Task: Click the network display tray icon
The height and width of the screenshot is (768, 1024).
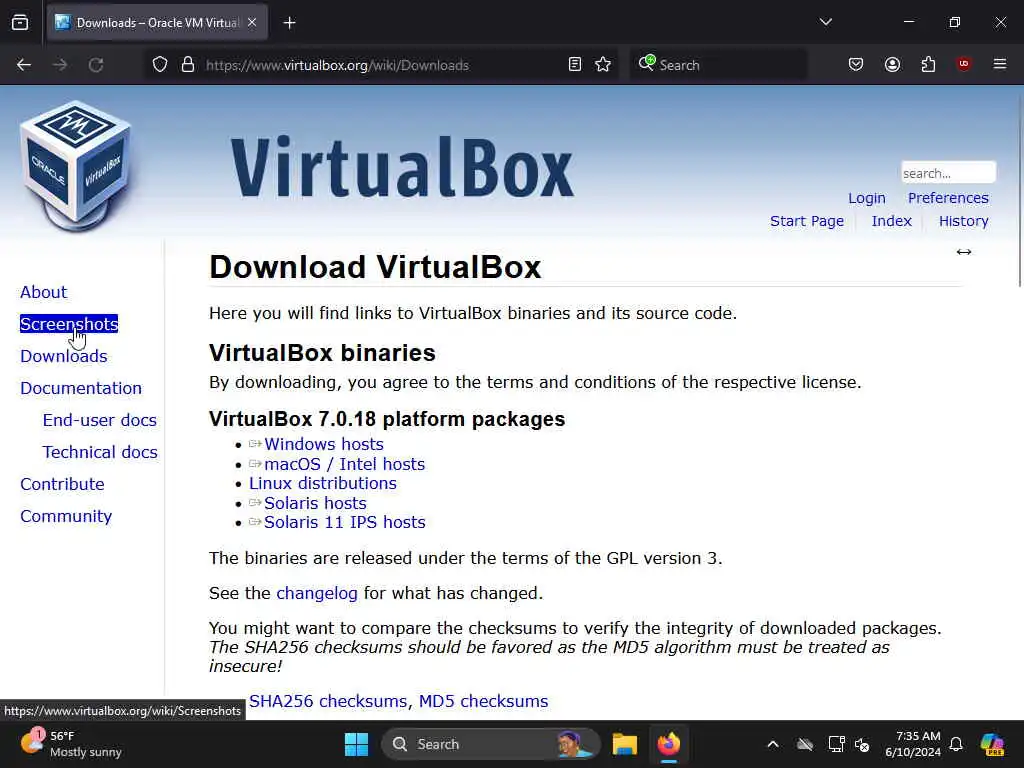Action: [x=835, y=744]
